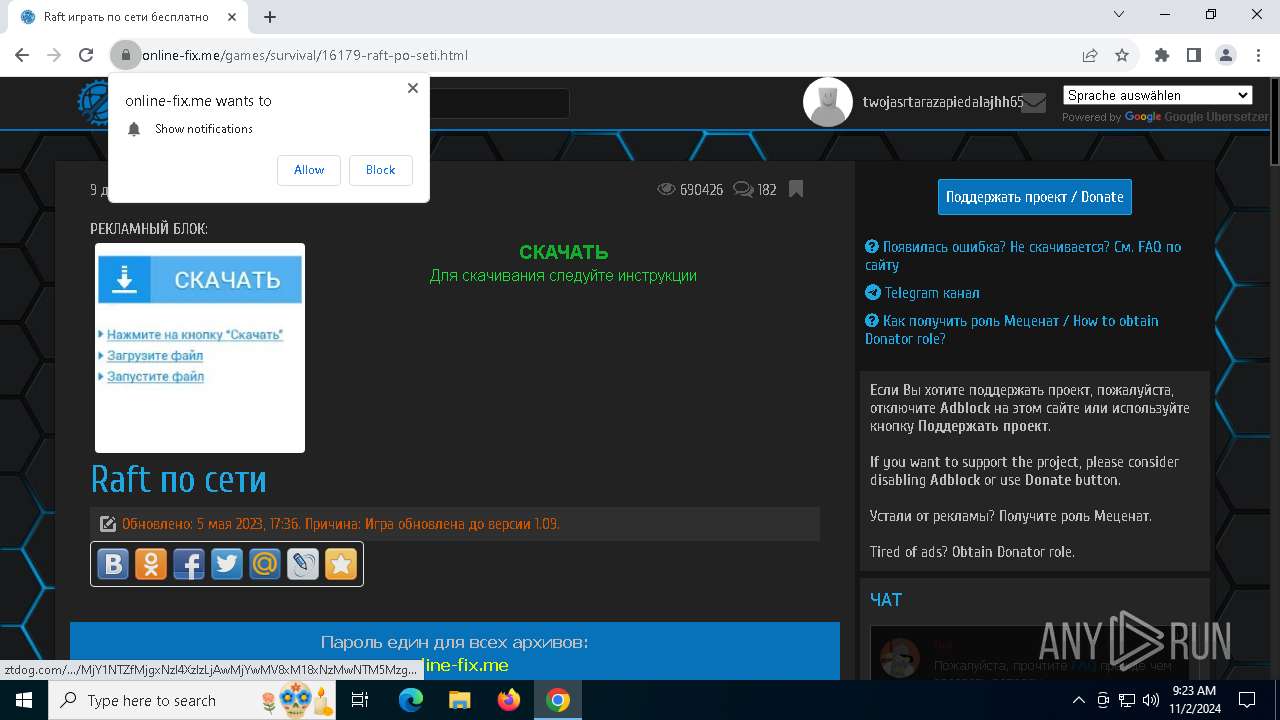Bookmark this page with star icon

coord(1122,55)
